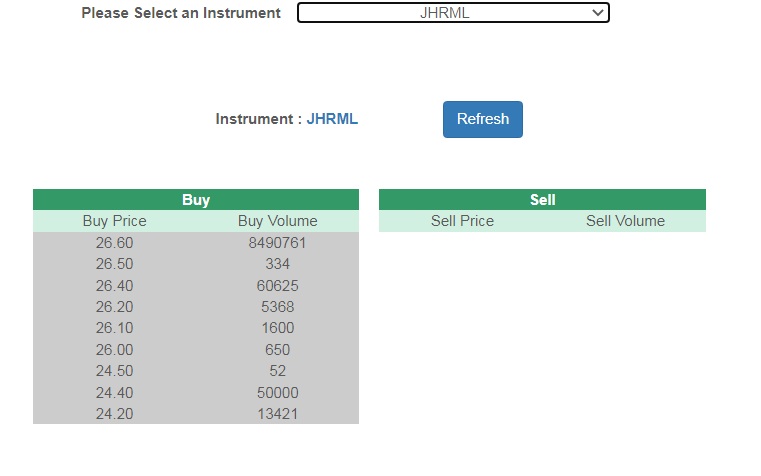Click the 24.50 buy price cell
Image resolution: width=761 pixels, height=476 pixels.
click(x=114, y=371)
